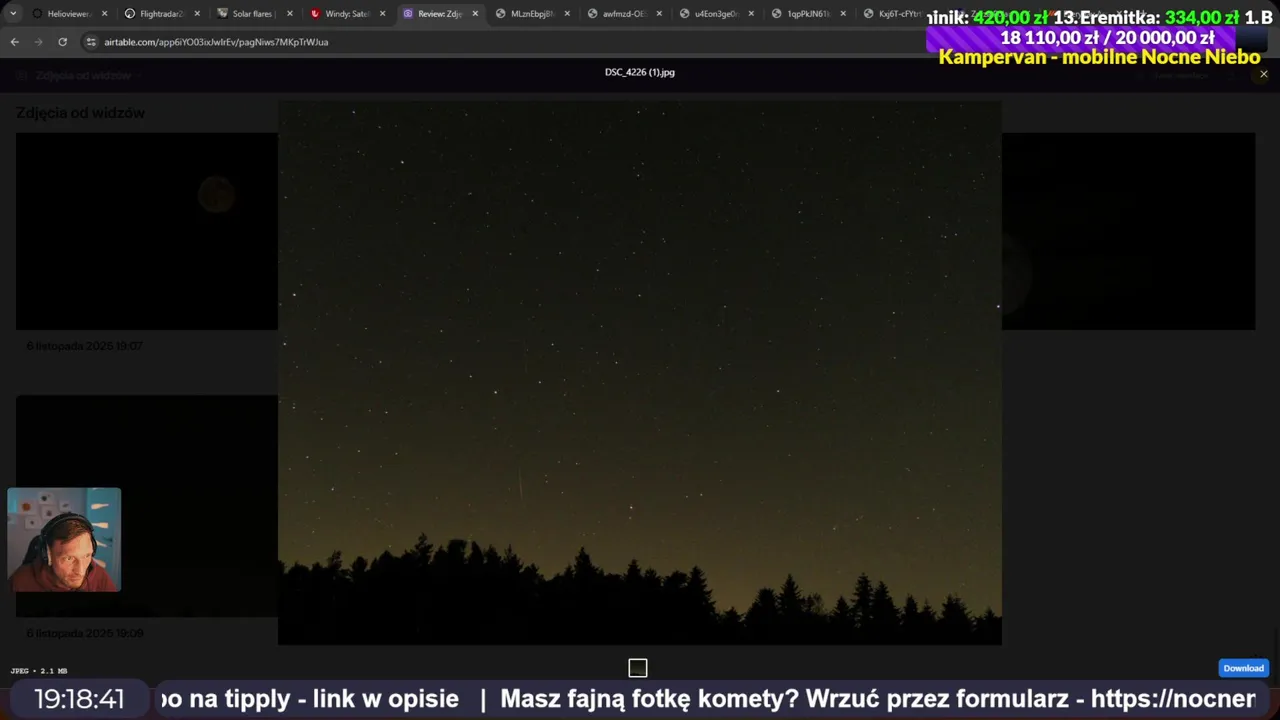Viewport: 1280px width, 720px height.
Task: Switch to the Windy: Satellite tab
Action: tap(343, 14)
